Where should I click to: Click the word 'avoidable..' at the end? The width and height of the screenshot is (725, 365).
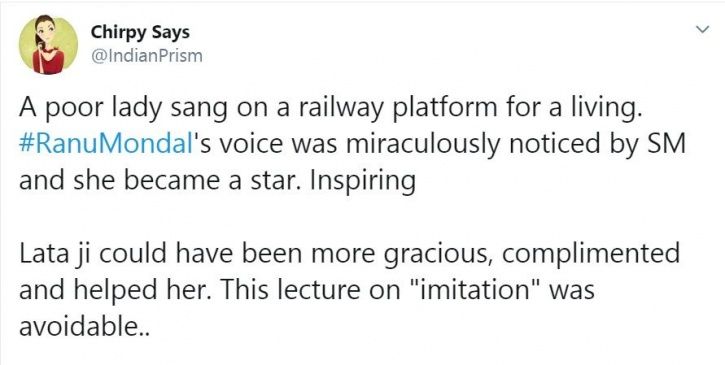[85, 327]
